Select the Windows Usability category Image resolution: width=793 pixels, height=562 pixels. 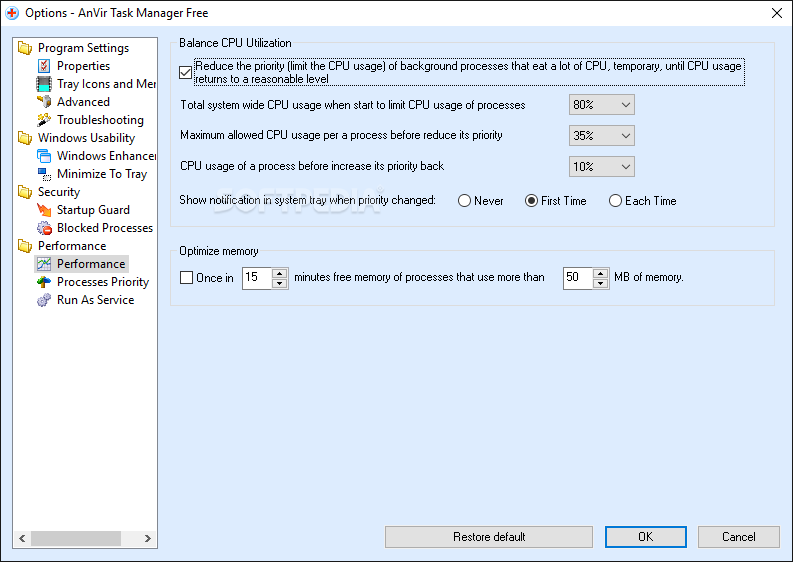click(x=86, y=138)
